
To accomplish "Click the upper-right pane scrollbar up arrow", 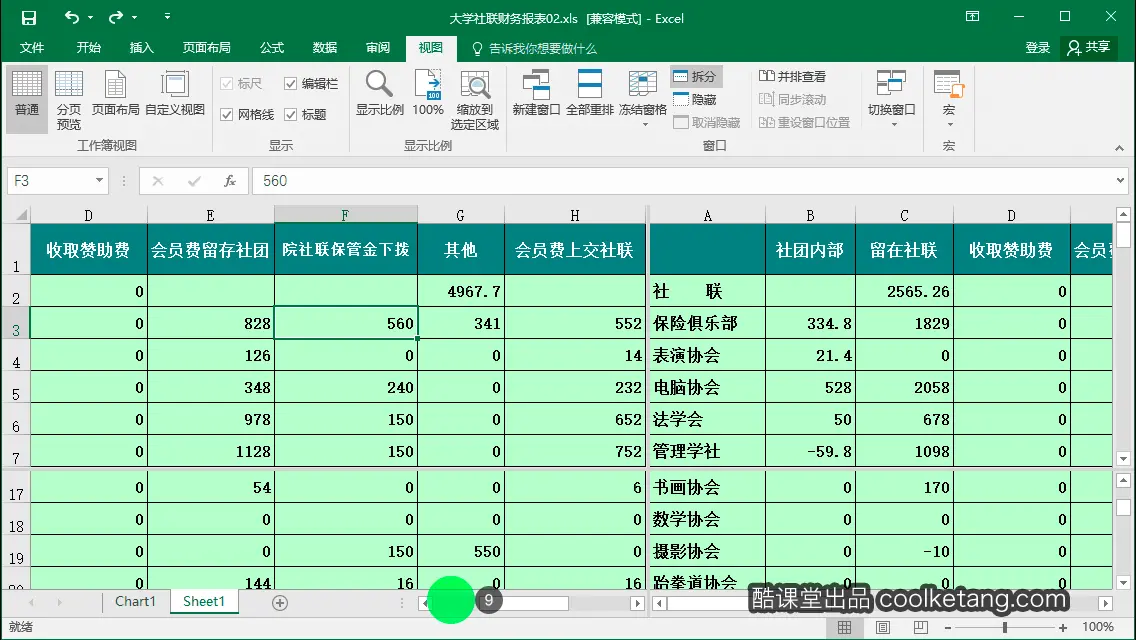I will 1123,214.
